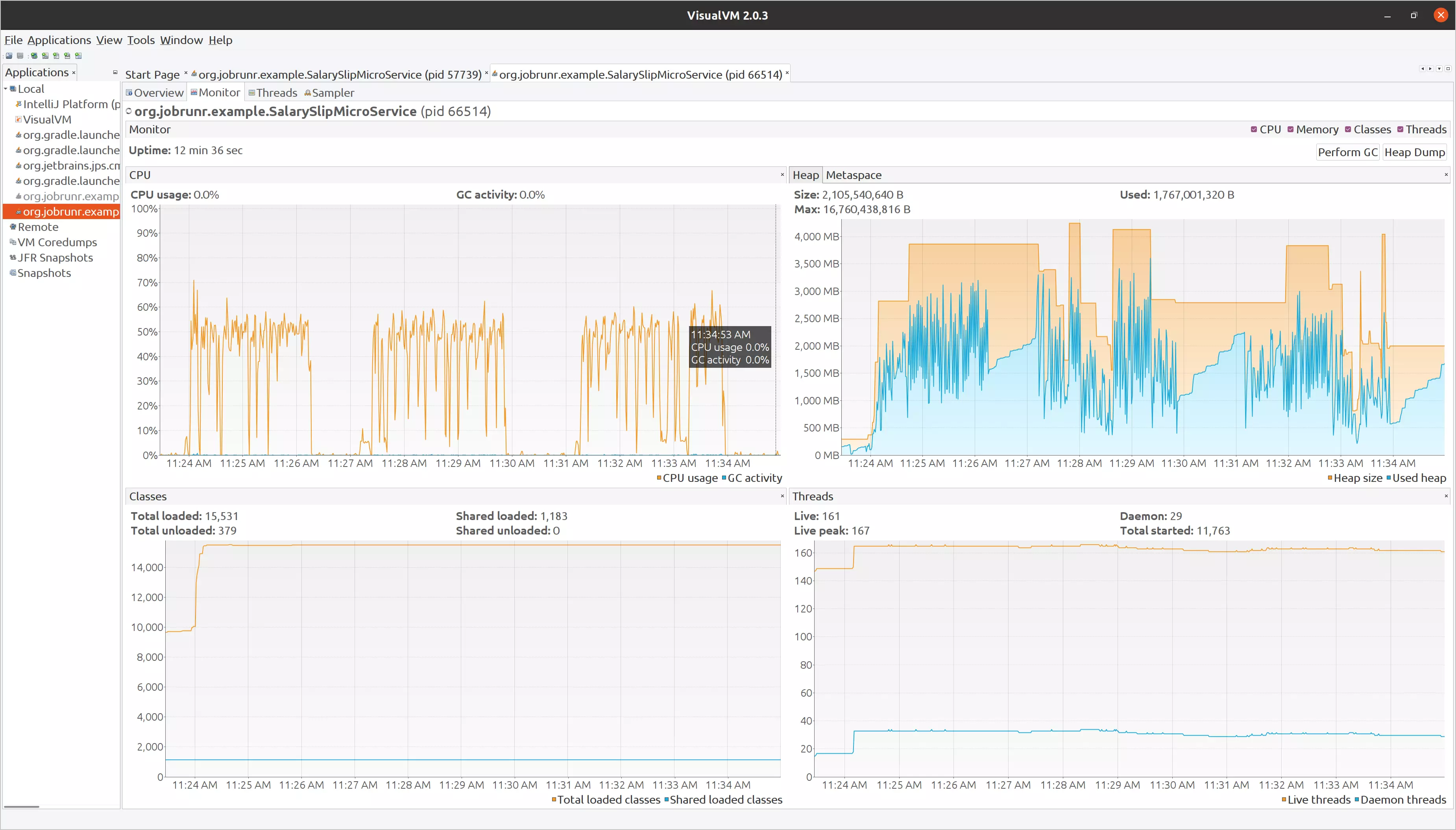Screen dimensions: 1456x830
Task: Uncheck the Threads monitor checkbox
Action: point(1400,129)
